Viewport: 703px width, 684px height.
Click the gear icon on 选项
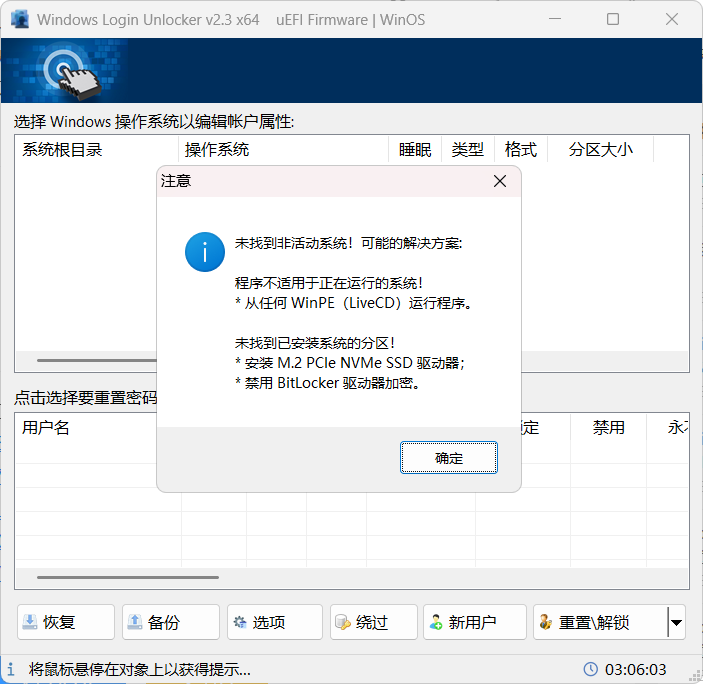pyautogui.click(x=240, y=622)
